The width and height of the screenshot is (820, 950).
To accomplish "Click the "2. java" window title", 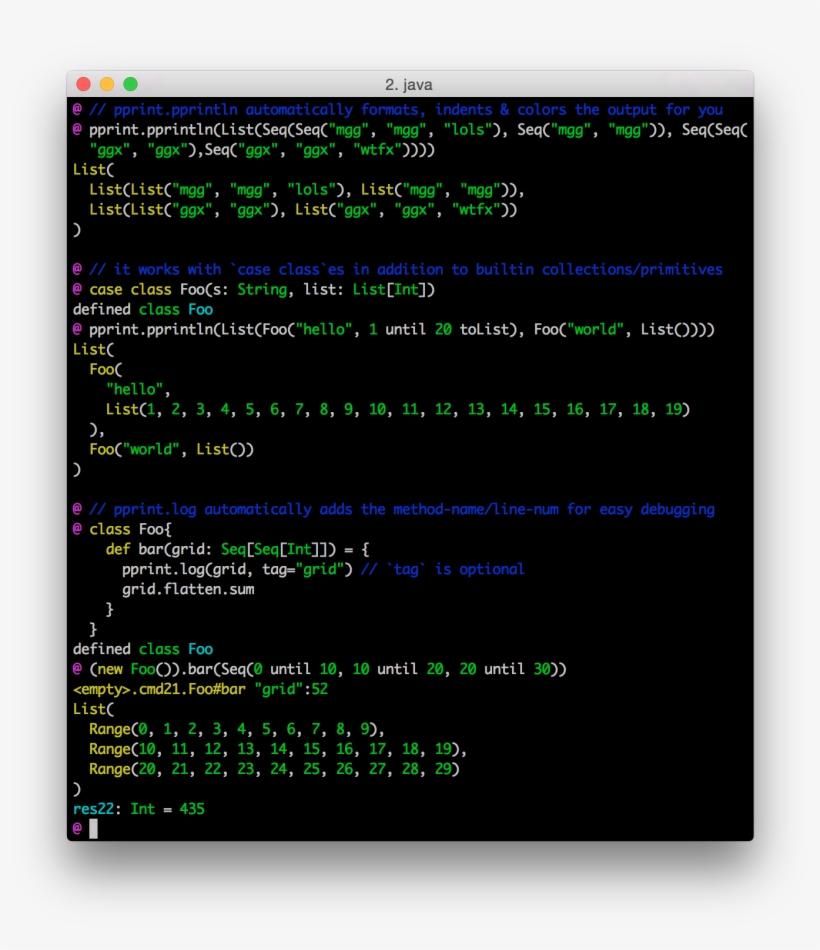I will click(409, 85).
